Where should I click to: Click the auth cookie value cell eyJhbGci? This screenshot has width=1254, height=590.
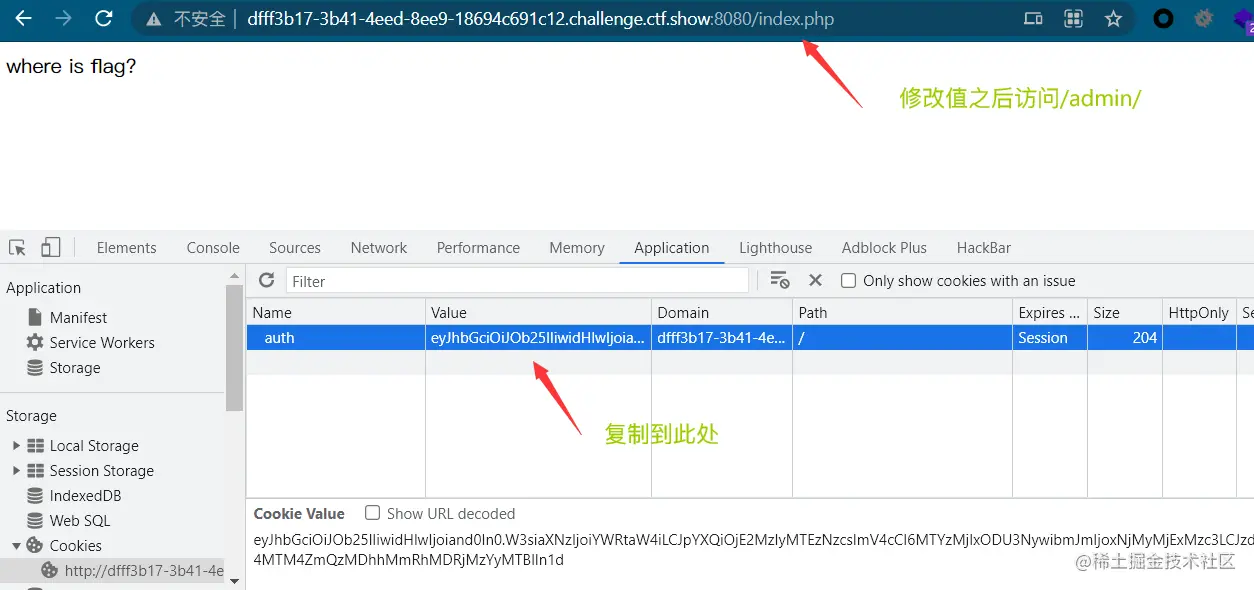click(539, 338)
